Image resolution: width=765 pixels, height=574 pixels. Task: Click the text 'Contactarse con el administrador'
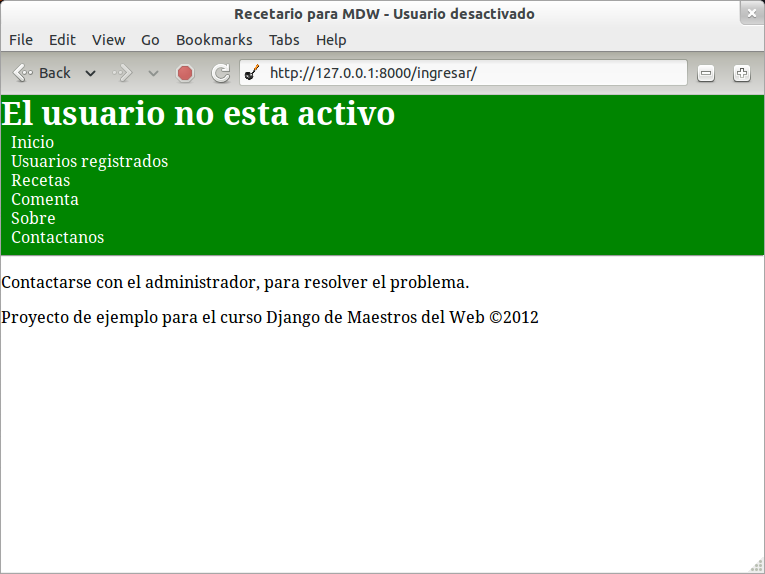(x=128, y=282)
